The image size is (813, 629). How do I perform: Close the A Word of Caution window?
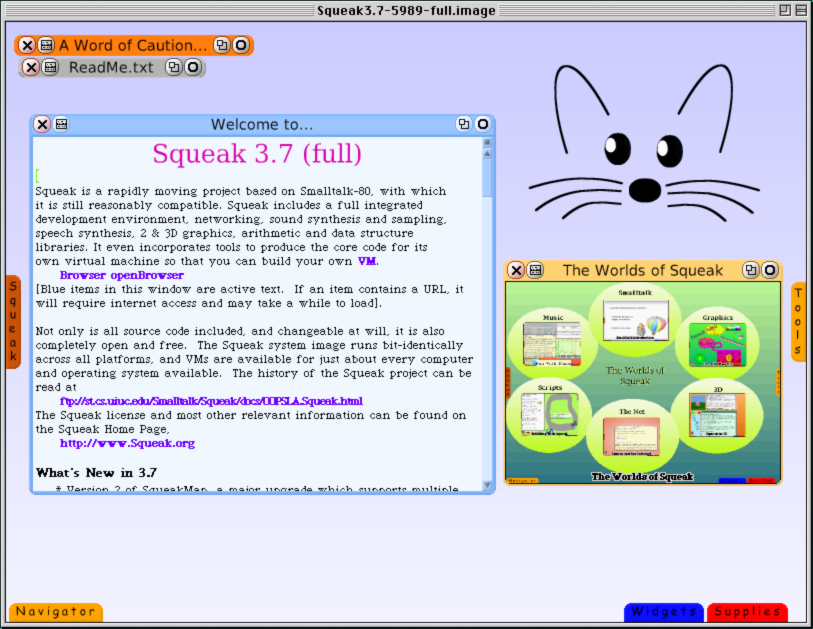[x=27, y=46]
